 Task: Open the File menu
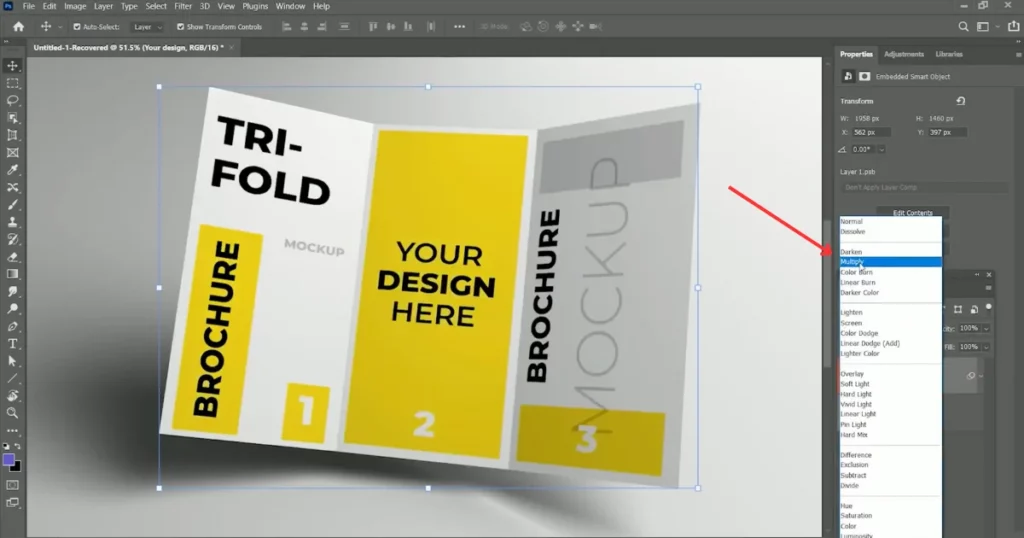click(29, 6)
